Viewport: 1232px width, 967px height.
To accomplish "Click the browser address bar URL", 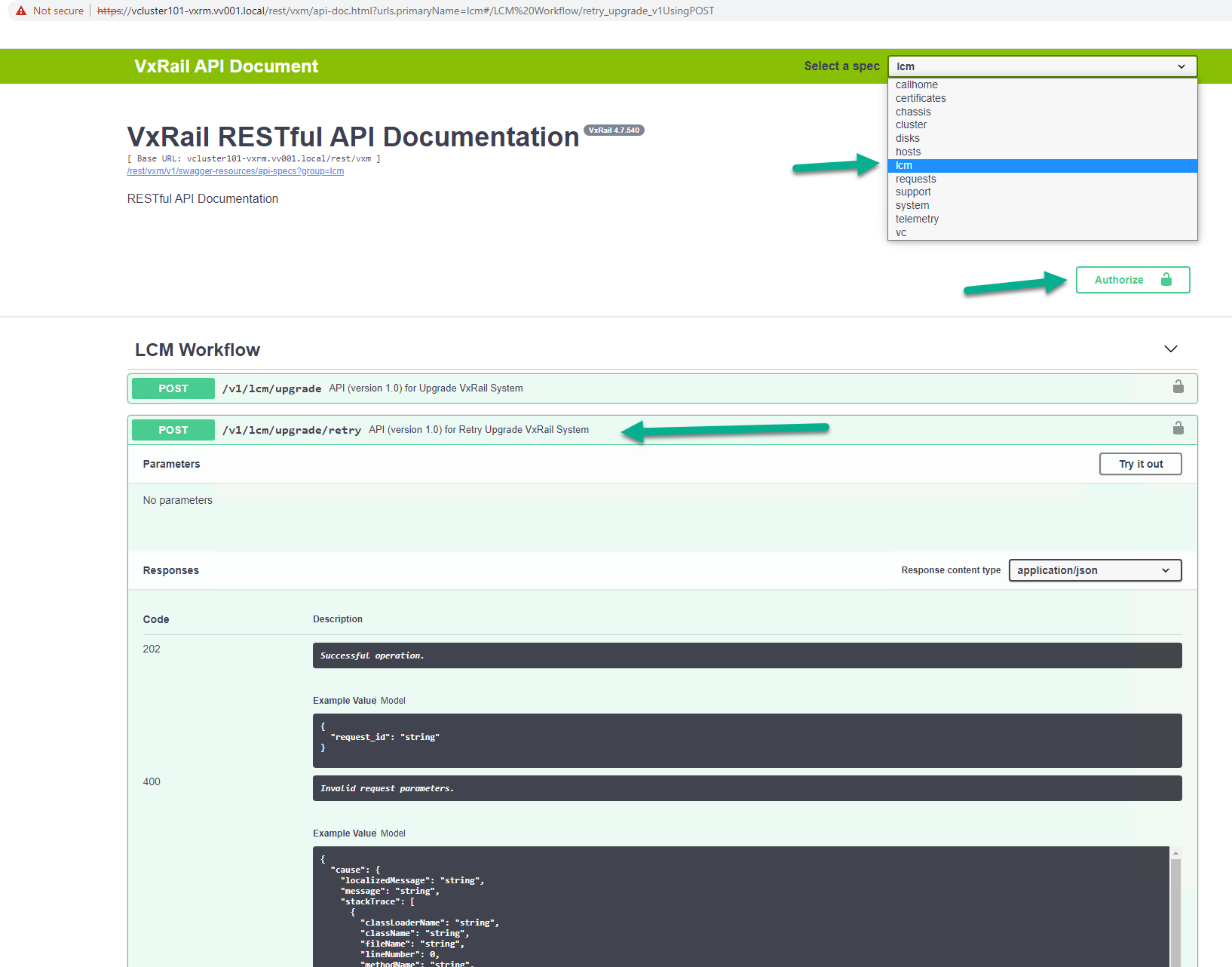I will point(406,11).
